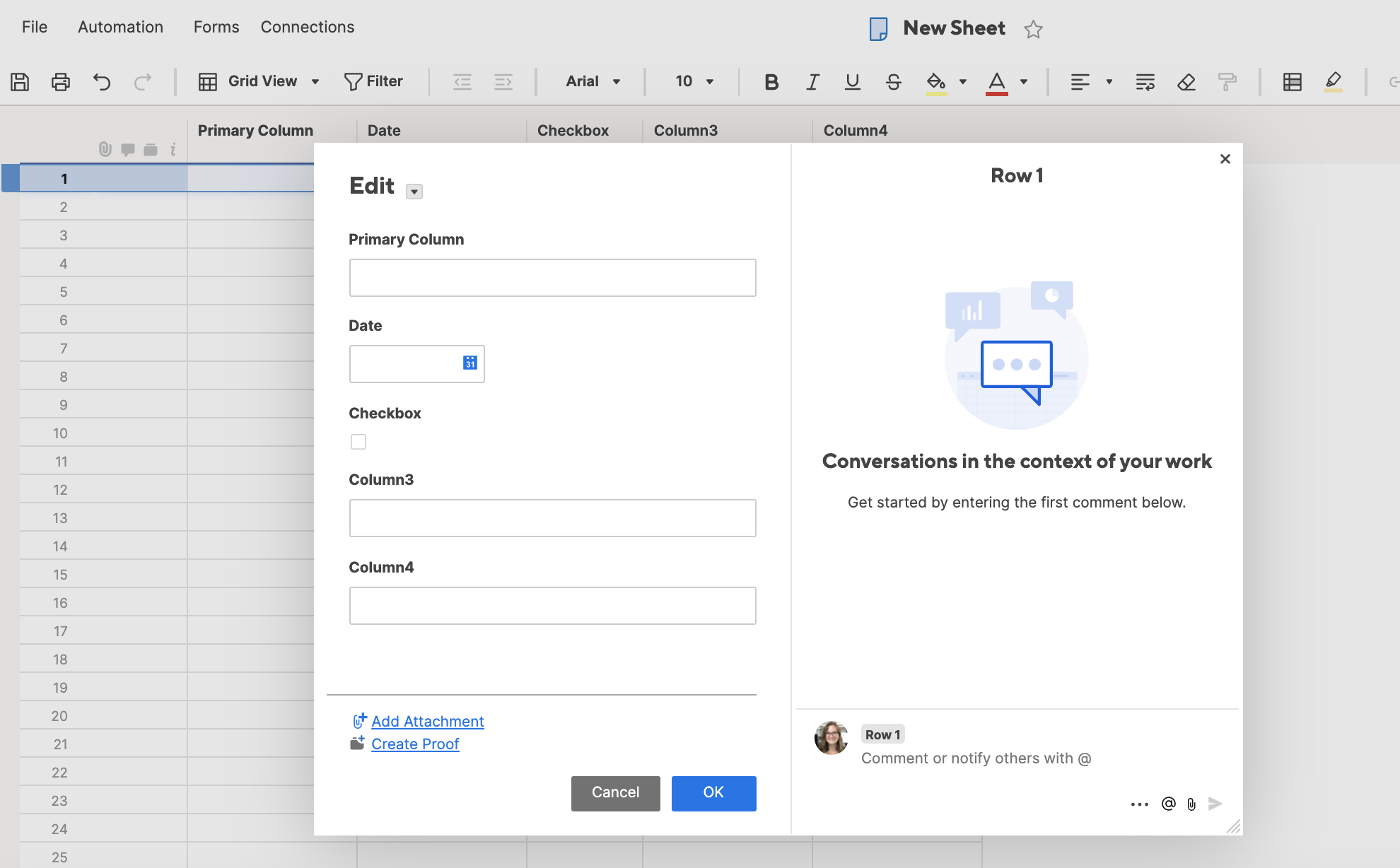Click the Redo arrow icon
1400x868 pixels.
143,82
